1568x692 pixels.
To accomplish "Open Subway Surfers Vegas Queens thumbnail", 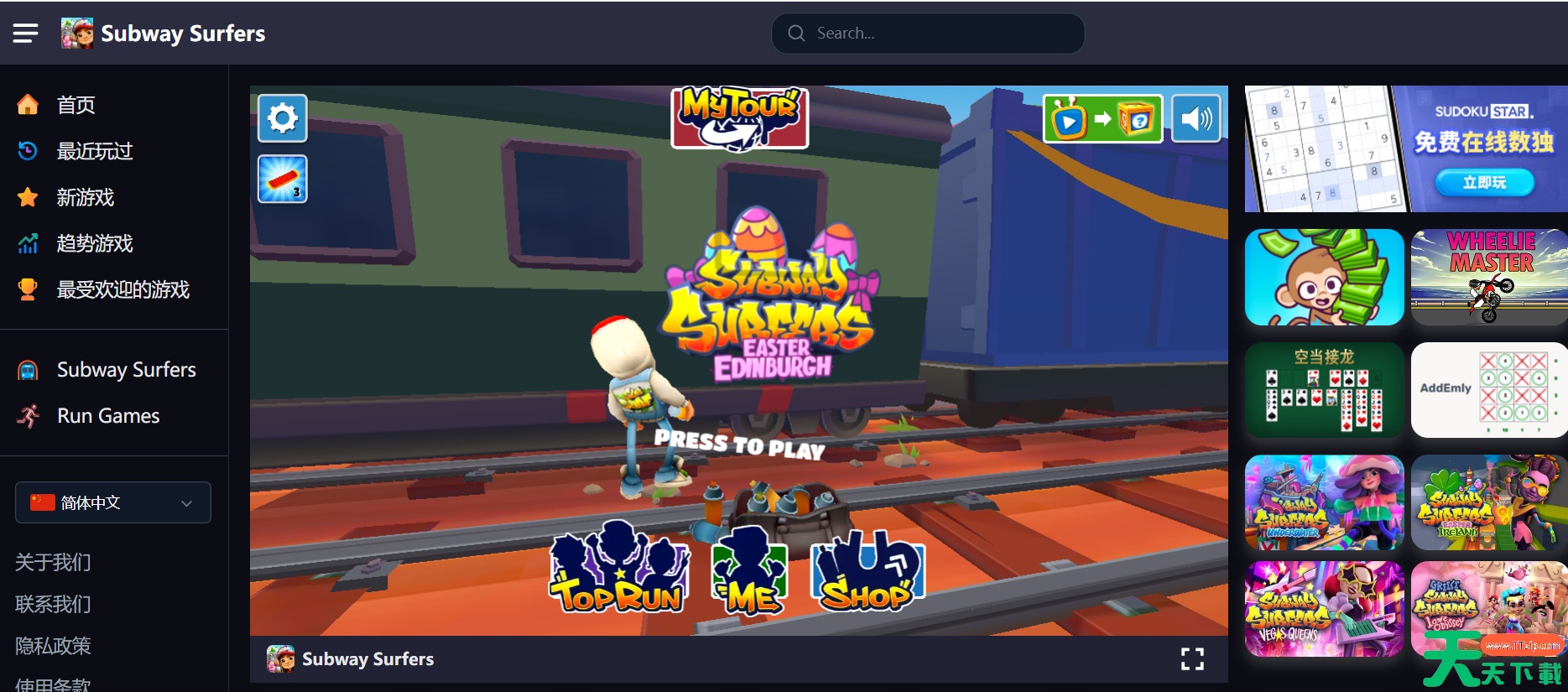I will tap(1324, 609).
